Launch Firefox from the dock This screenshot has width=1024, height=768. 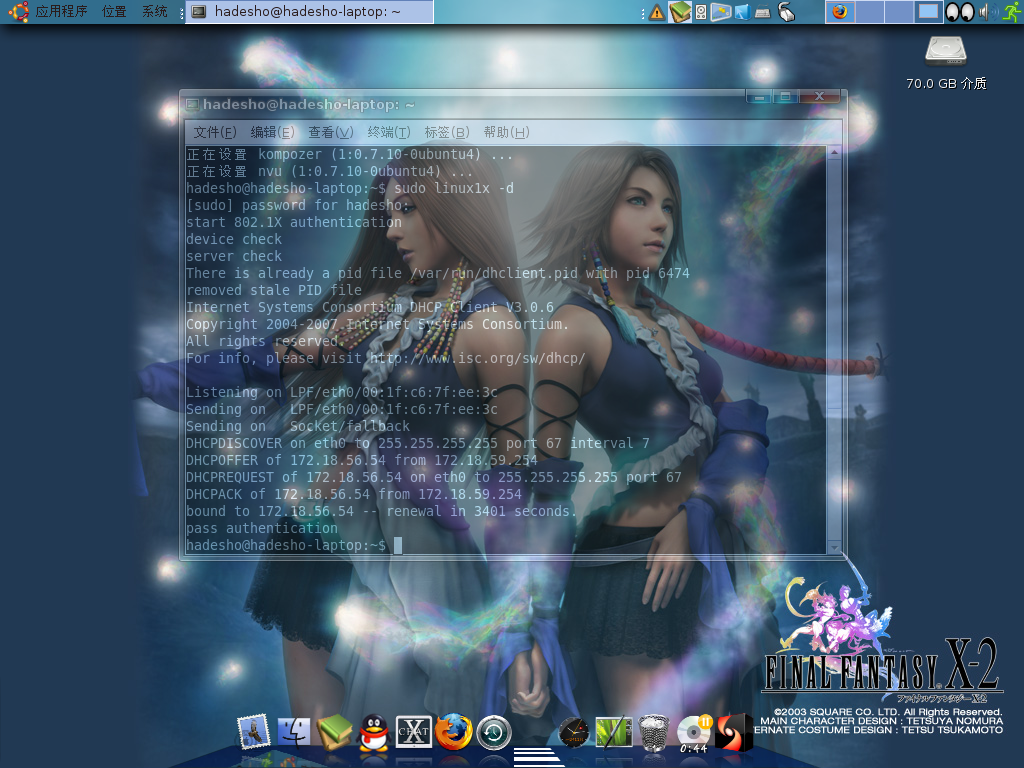454,731
